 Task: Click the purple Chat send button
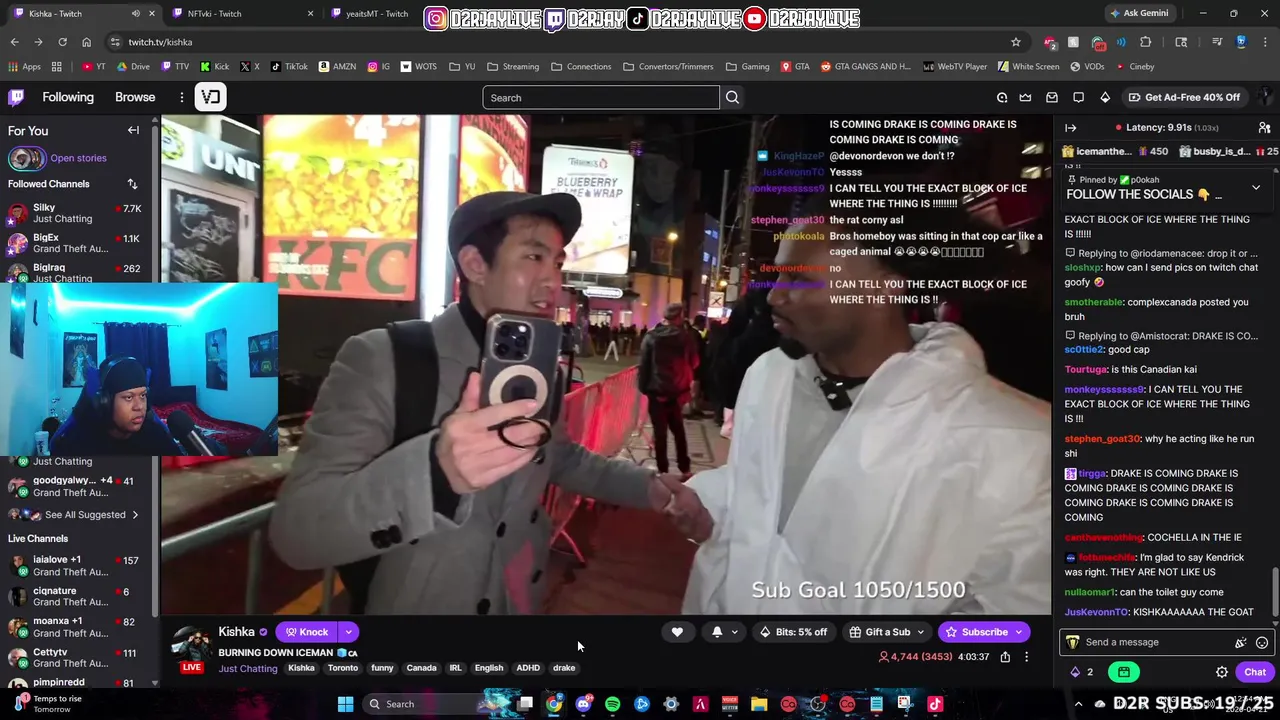pyautogui.click(x=1255, y=672)
